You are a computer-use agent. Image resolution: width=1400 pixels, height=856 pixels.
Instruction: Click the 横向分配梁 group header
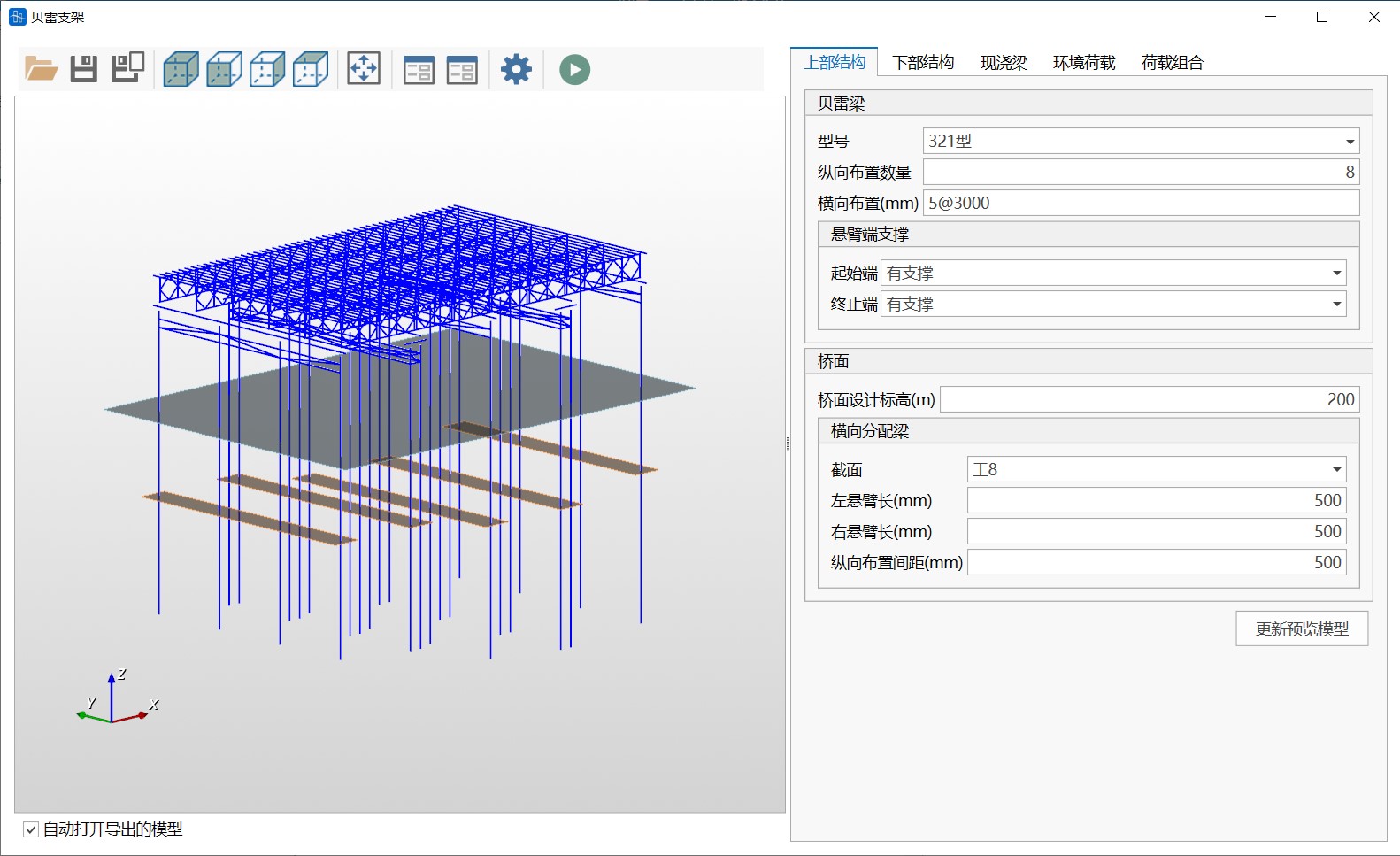coord(1088,430)
